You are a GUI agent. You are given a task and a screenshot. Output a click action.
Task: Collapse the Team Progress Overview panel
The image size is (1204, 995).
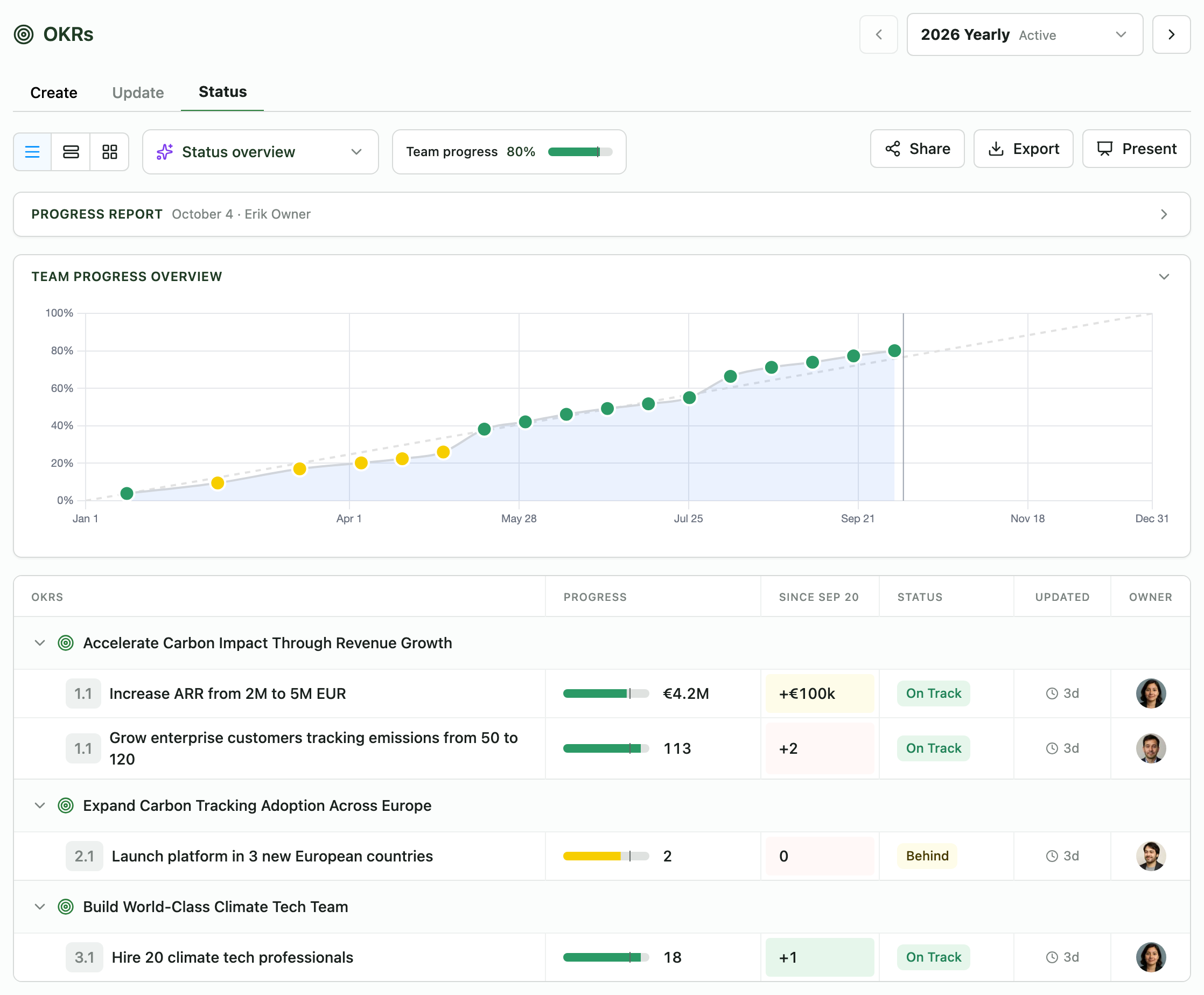pos(1163,277)
